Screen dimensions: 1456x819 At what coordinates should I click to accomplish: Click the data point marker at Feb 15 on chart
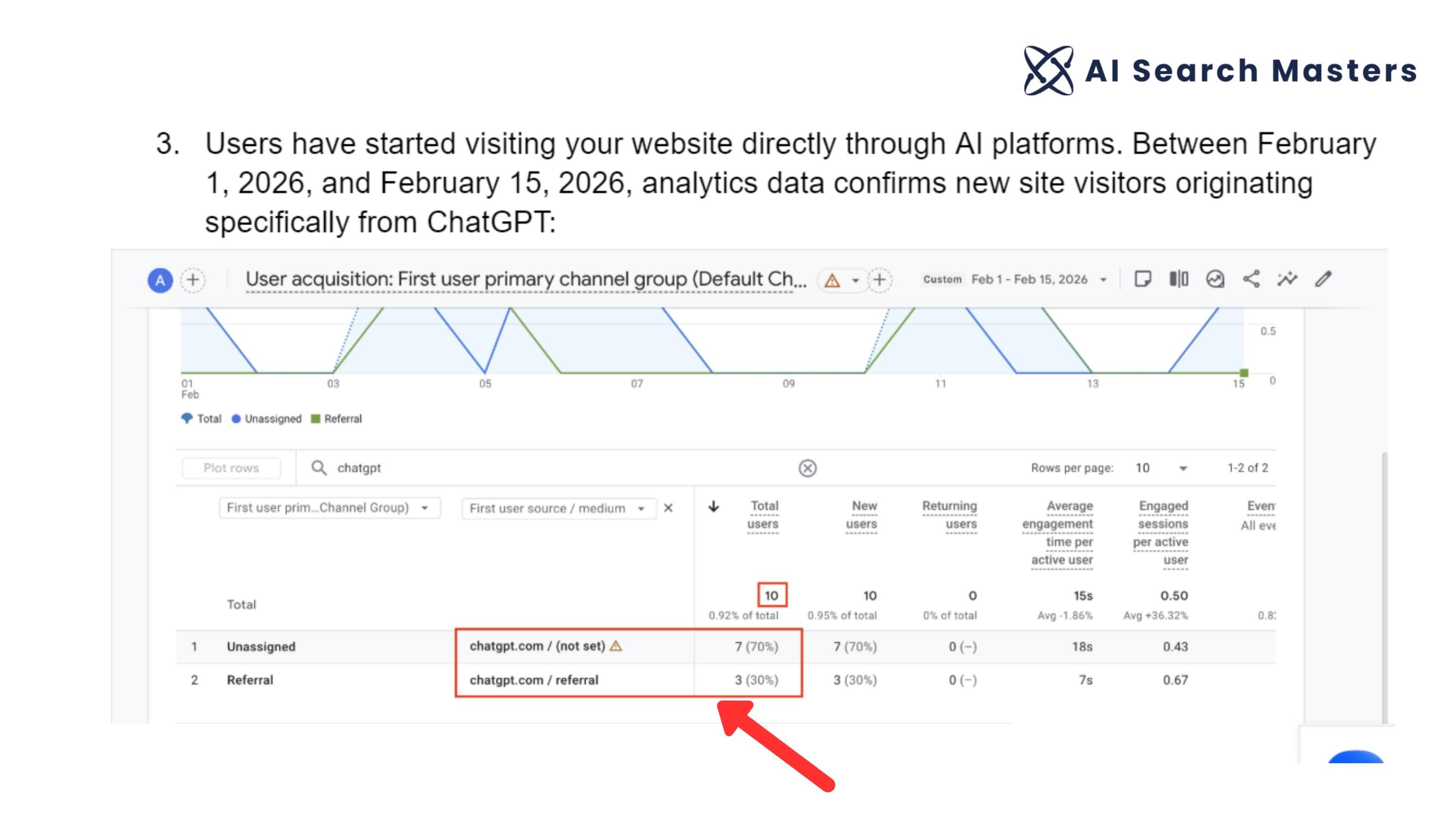[x=1244, y=373]
